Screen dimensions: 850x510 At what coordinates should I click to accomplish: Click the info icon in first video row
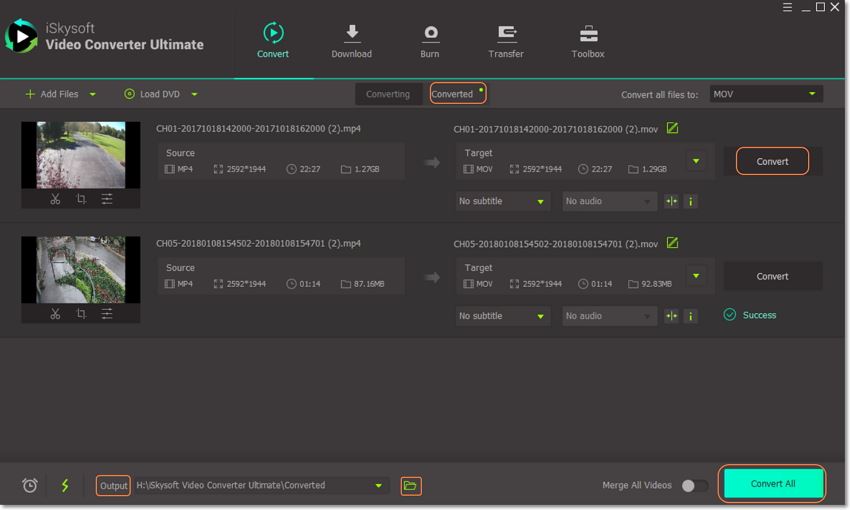[690, 201]
